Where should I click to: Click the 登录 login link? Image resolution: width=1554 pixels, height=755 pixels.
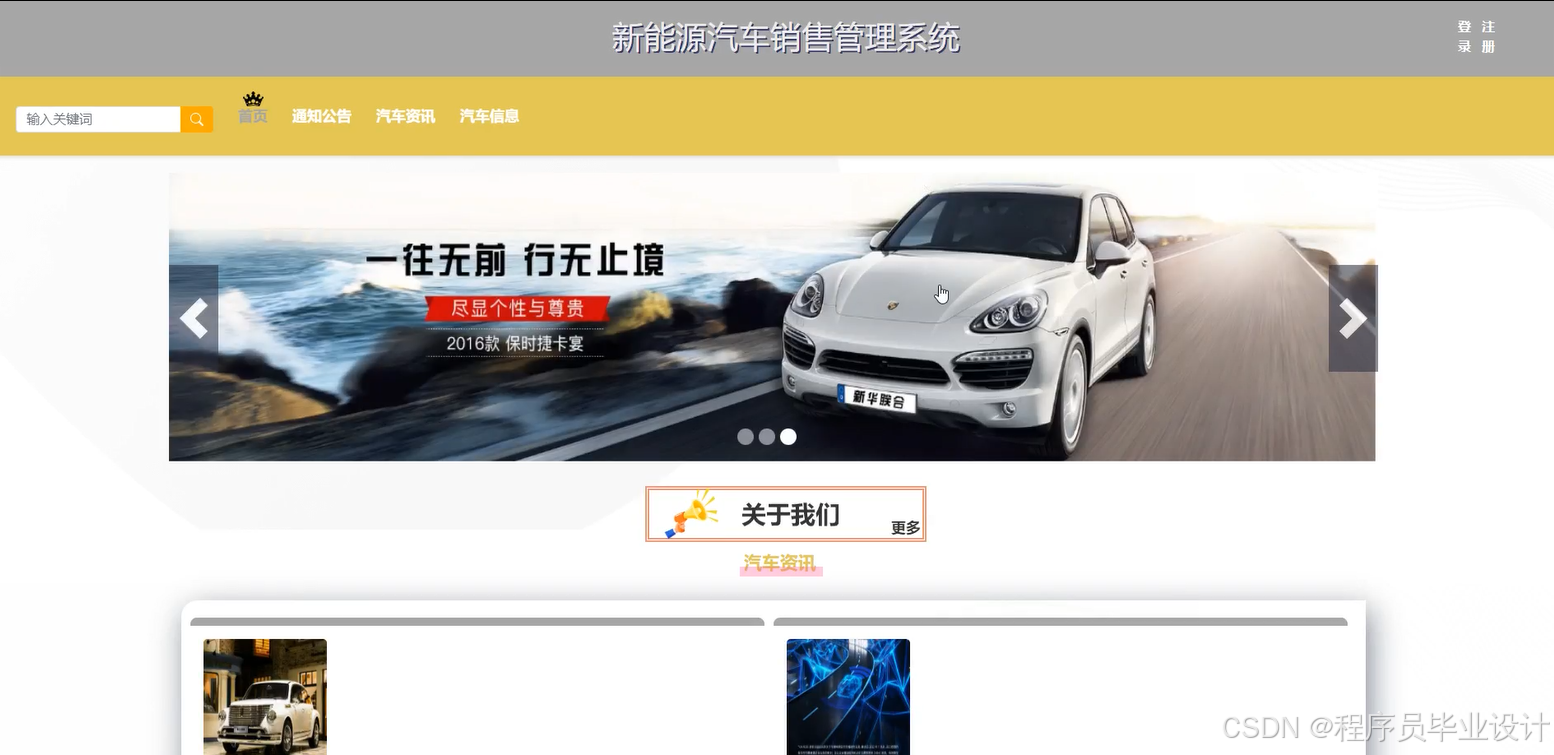[1464, 37]
